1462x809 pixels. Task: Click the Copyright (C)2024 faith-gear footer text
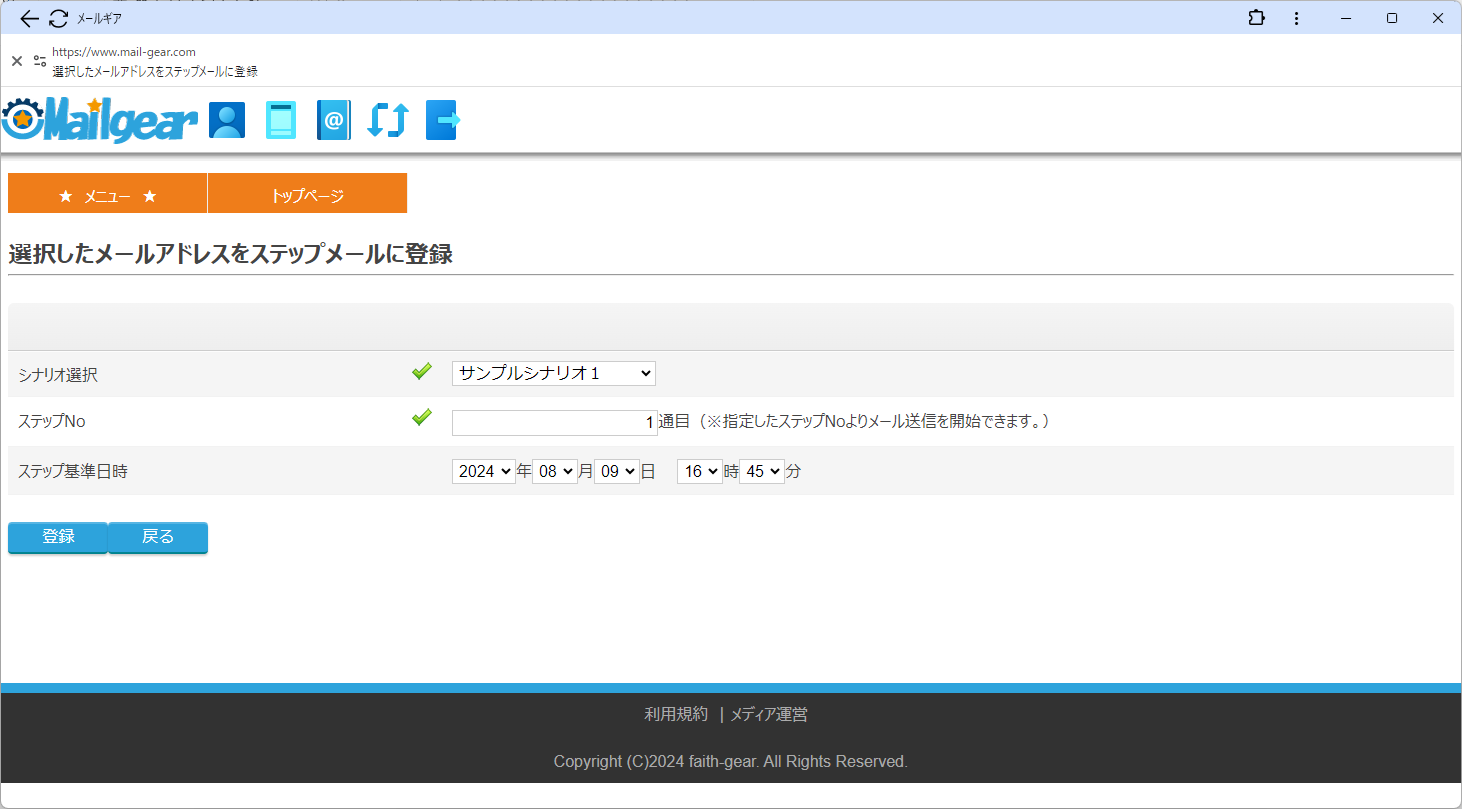tap(731, 762)
